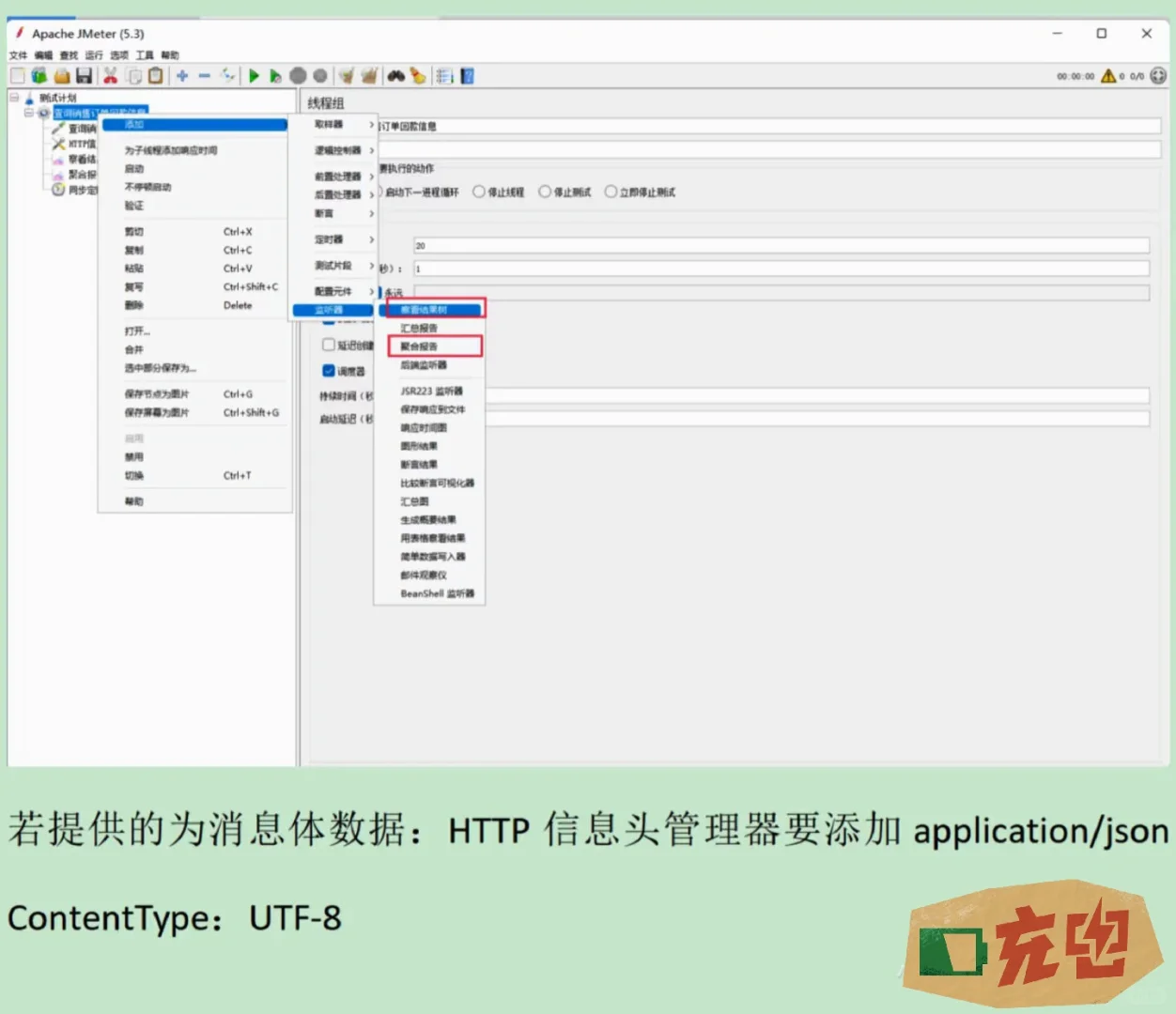Click the Stop test round icon
Screen dimensions: 1176x1014
click(x=298, y=76)
